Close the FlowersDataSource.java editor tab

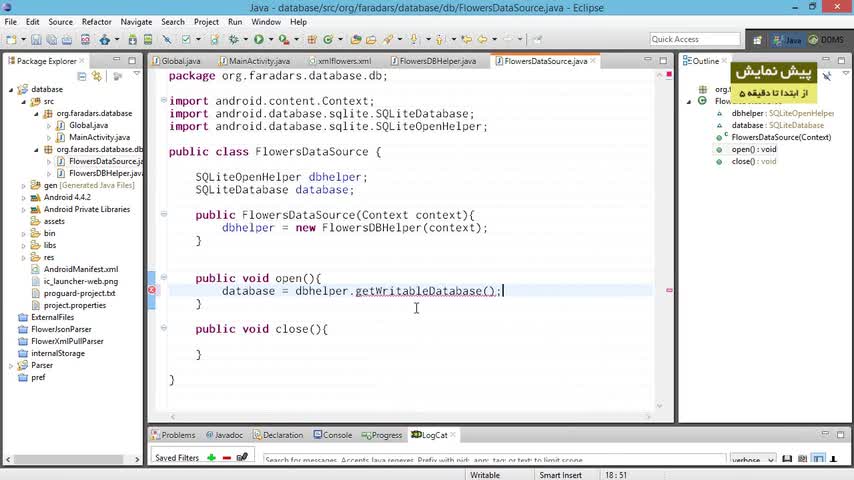[x=593, y=61]
